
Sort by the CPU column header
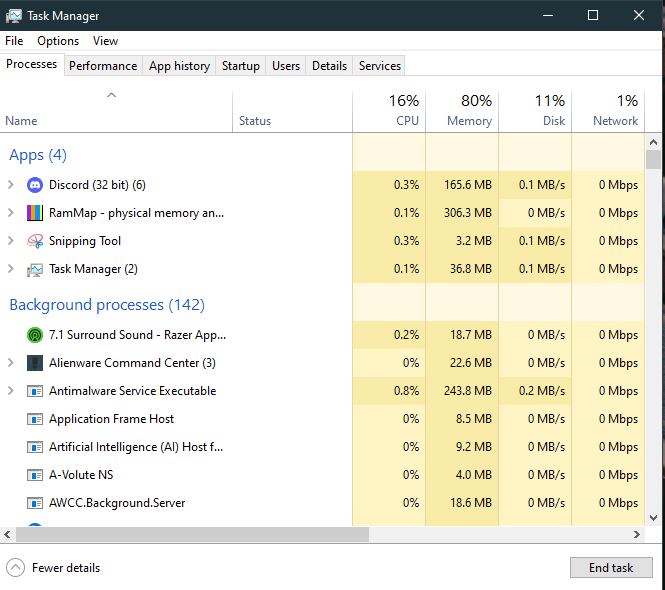(x=389, y=111)
